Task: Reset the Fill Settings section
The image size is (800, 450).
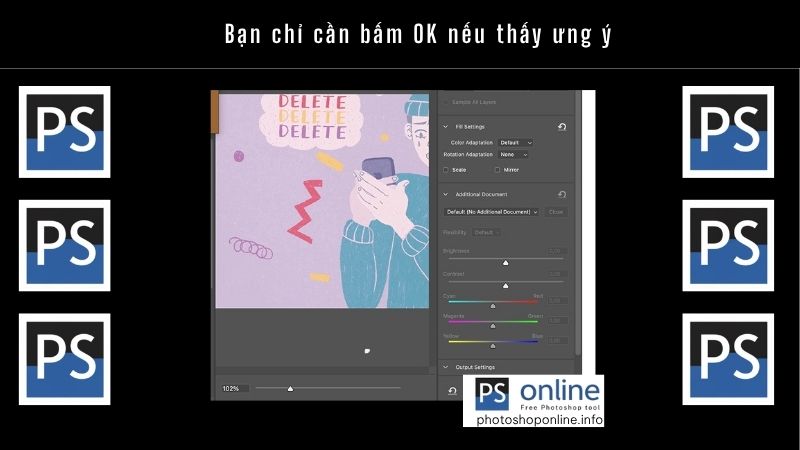Action: 562,127
